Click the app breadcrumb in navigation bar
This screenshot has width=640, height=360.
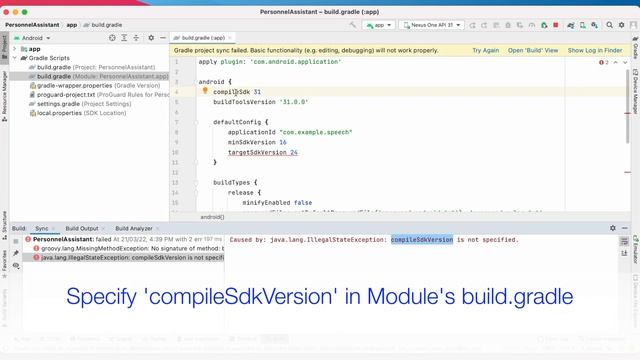tap(71, 25)
